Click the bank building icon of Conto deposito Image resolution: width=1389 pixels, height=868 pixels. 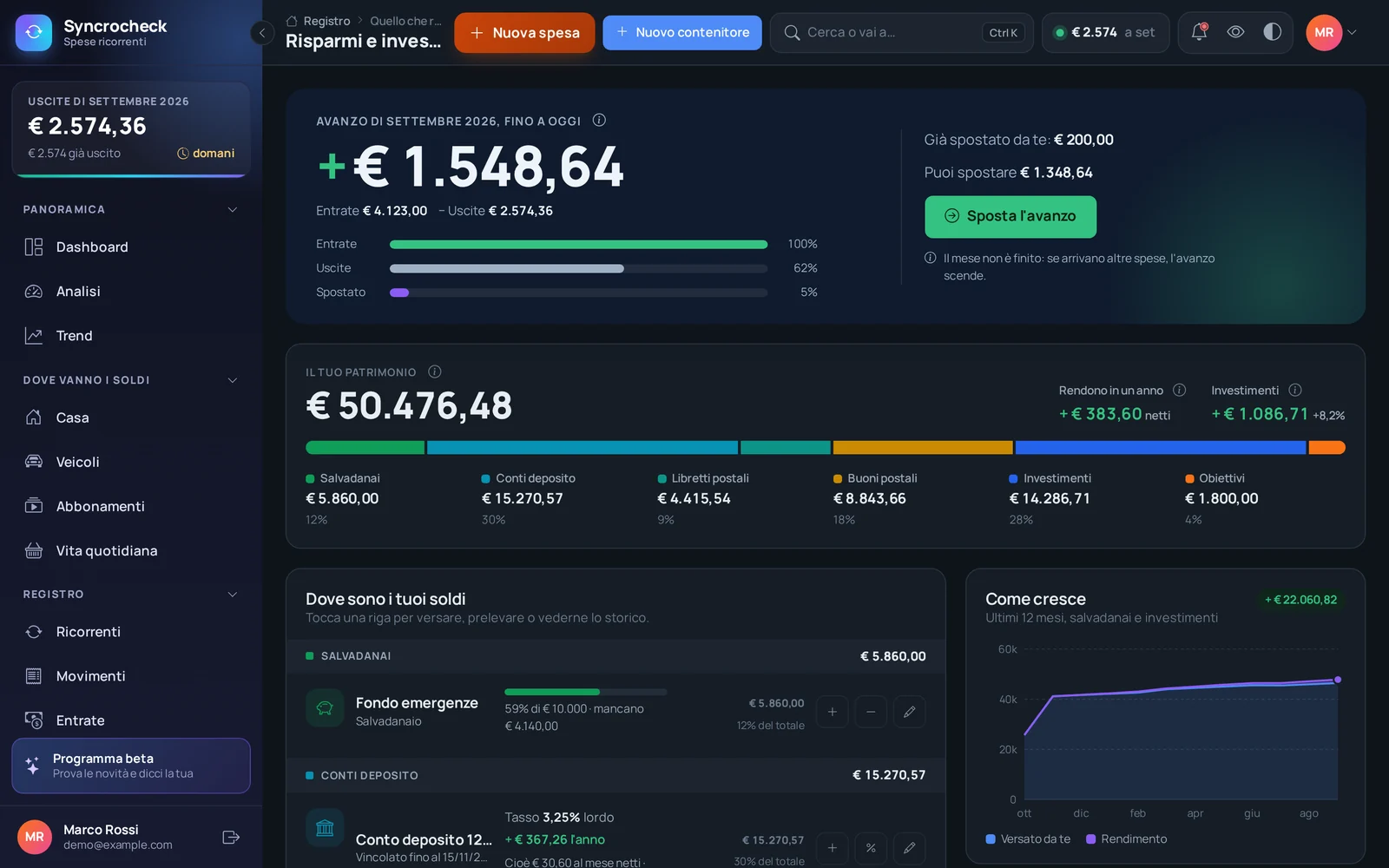[325, 828]
